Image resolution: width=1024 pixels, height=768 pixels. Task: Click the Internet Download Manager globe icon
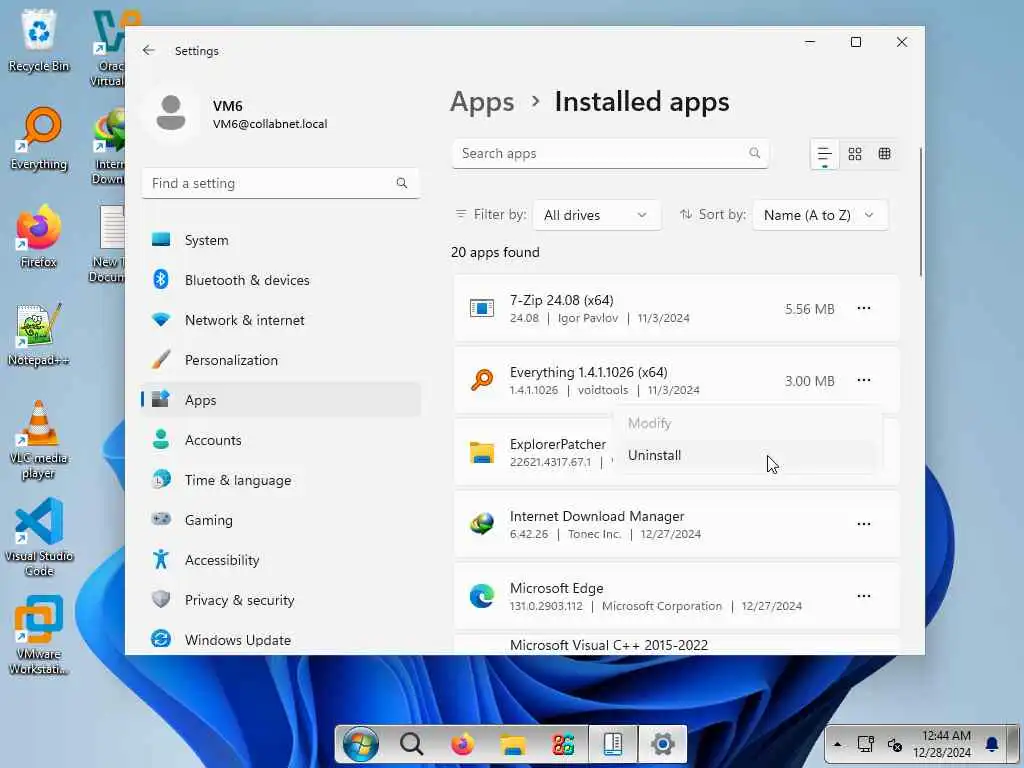(x=482, y=524)
